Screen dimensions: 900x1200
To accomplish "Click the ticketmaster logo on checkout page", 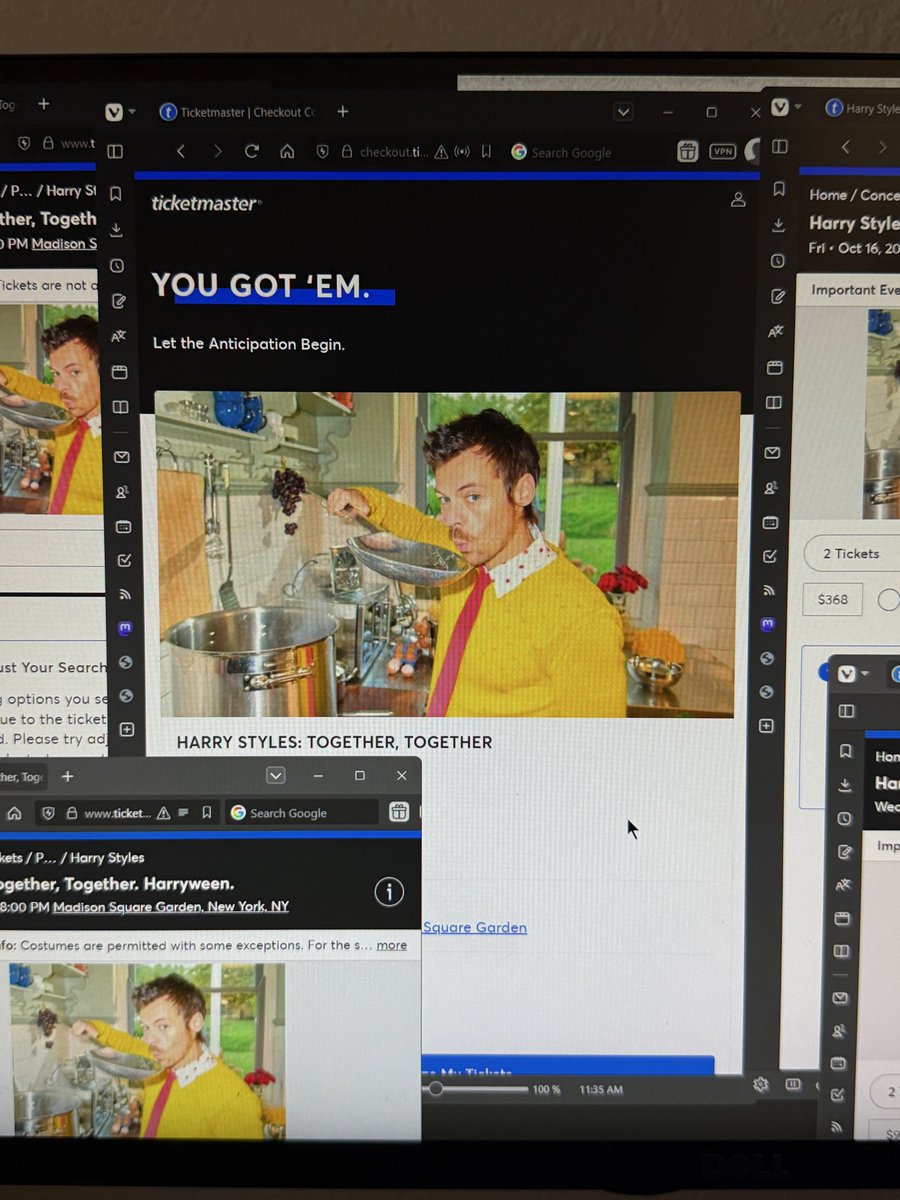I will point(206,203).
